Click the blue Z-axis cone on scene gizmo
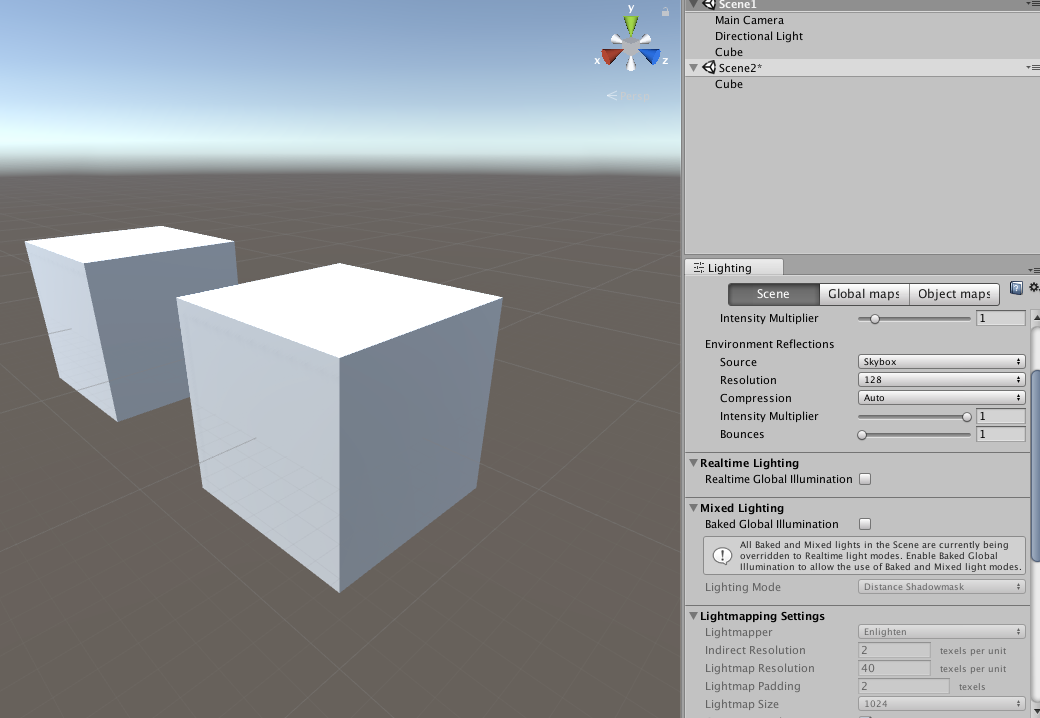Screen dimensions: 1040x718 click(x=651, y=56)
